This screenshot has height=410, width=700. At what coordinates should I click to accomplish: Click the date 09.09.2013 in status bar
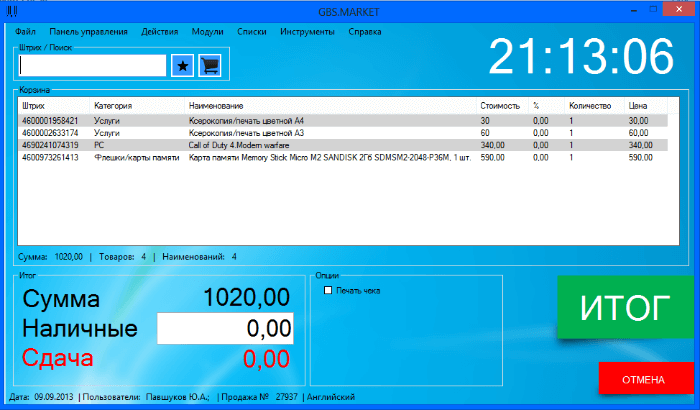click(54, 397)
